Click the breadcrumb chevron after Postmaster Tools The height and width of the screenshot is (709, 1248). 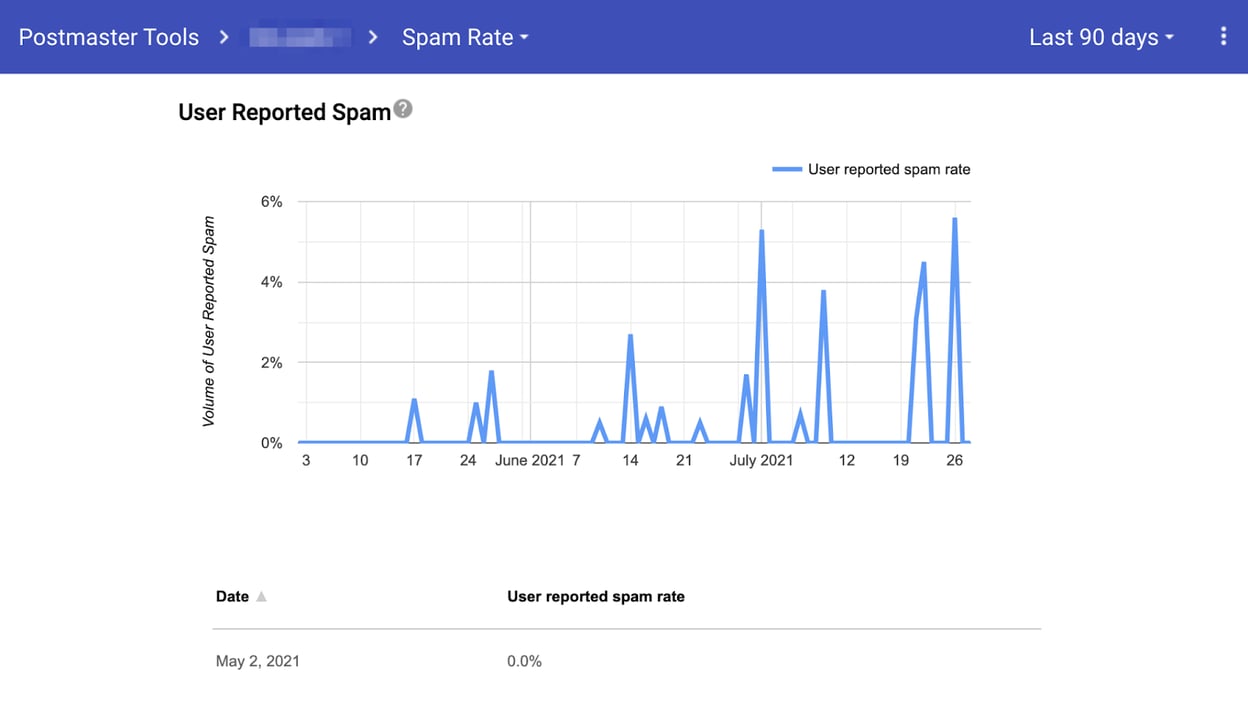pyautogui.click(x=224, y=36)
